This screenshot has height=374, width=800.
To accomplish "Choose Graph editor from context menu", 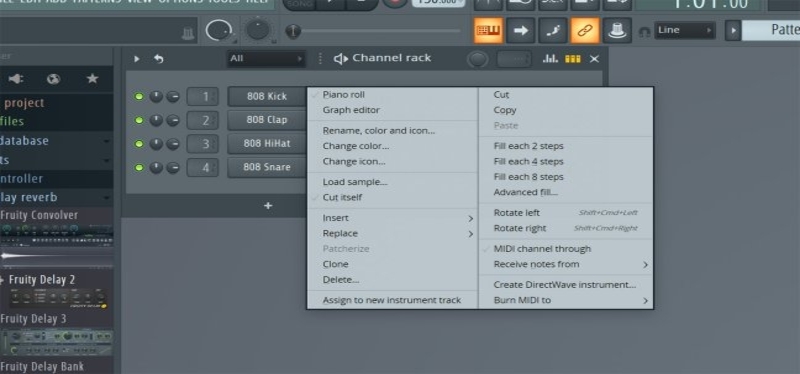I will (x=351, y=110).
